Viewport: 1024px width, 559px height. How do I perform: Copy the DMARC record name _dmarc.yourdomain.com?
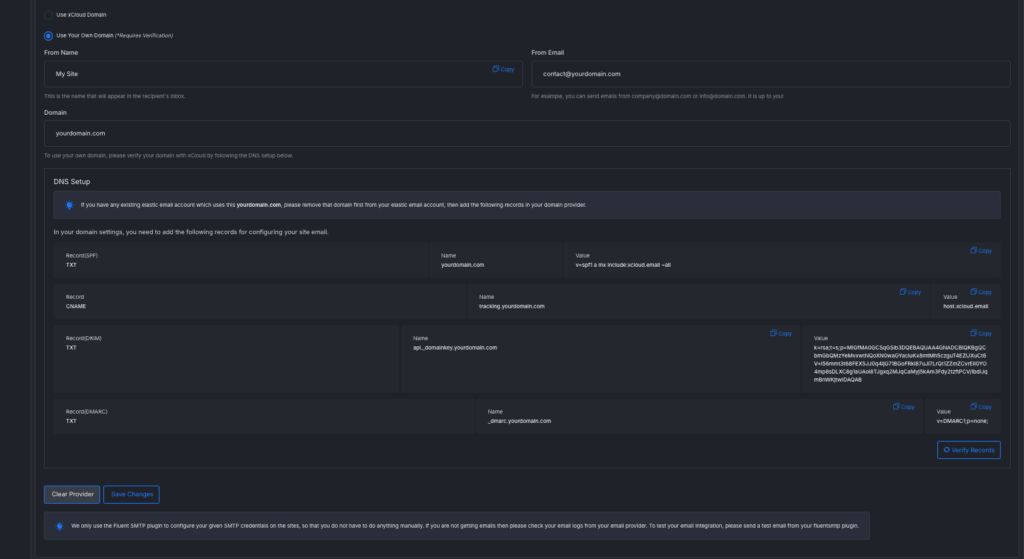[x=903, y=407]
